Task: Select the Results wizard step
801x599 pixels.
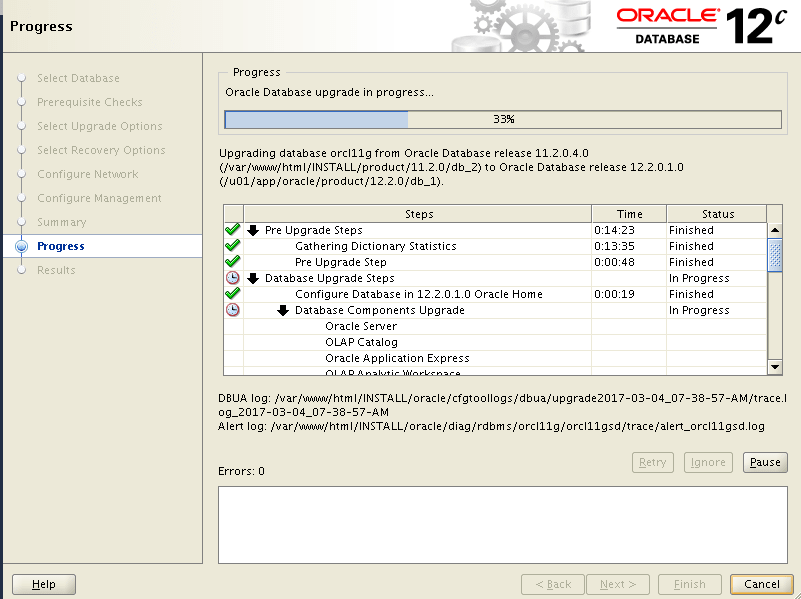Action: coord(56,270)
